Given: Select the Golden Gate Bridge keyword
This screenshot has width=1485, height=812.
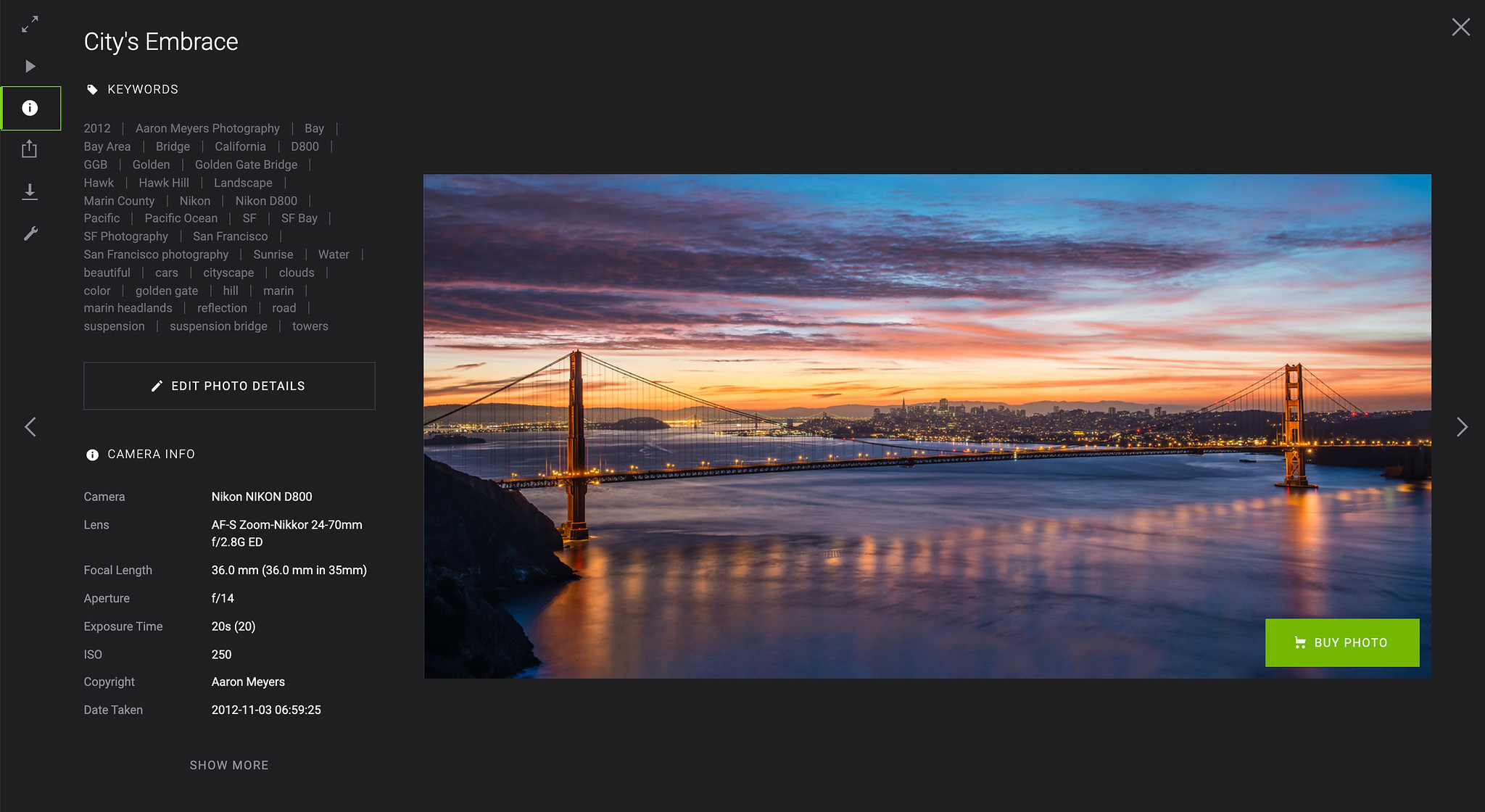Looking at the screenshot, I should click(246, 165).
